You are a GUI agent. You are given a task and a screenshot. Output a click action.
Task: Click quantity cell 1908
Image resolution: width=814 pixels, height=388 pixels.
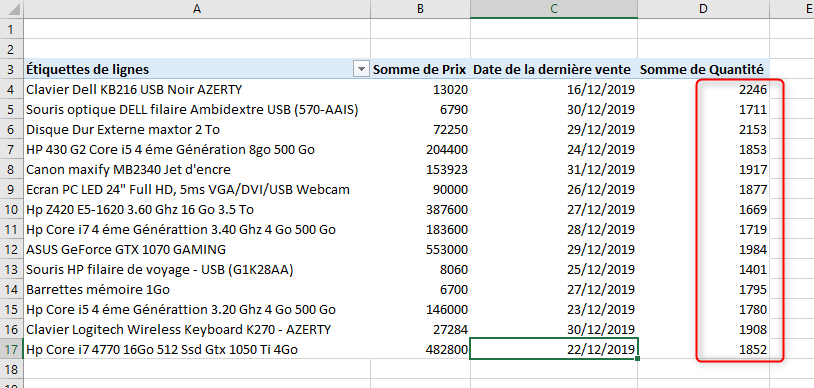703,329
